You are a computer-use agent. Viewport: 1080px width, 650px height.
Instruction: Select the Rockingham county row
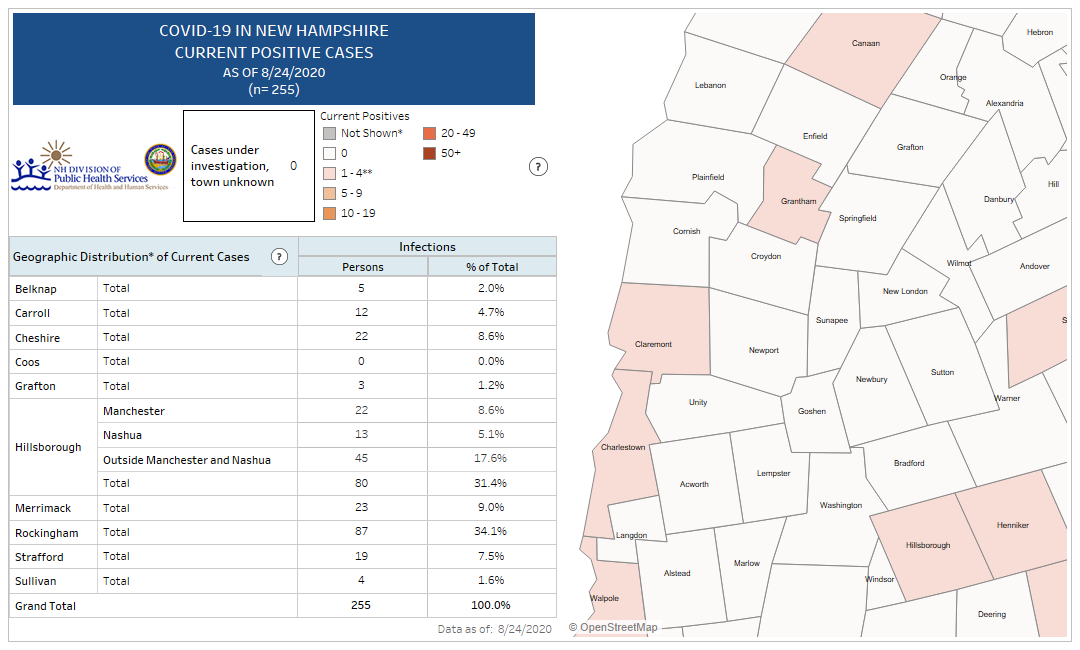(x=46, y=533)
